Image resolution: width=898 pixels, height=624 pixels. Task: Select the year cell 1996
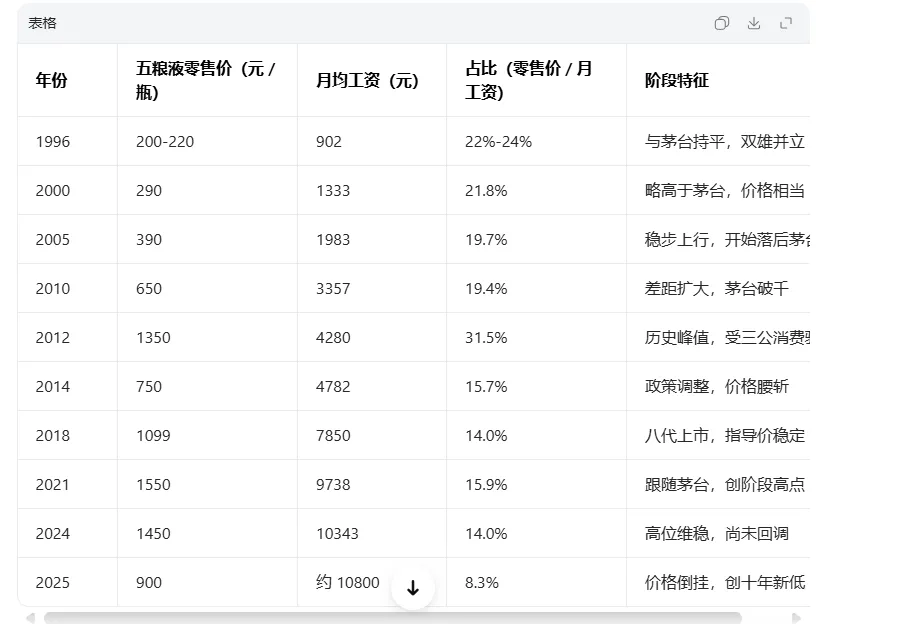[68, 141]
